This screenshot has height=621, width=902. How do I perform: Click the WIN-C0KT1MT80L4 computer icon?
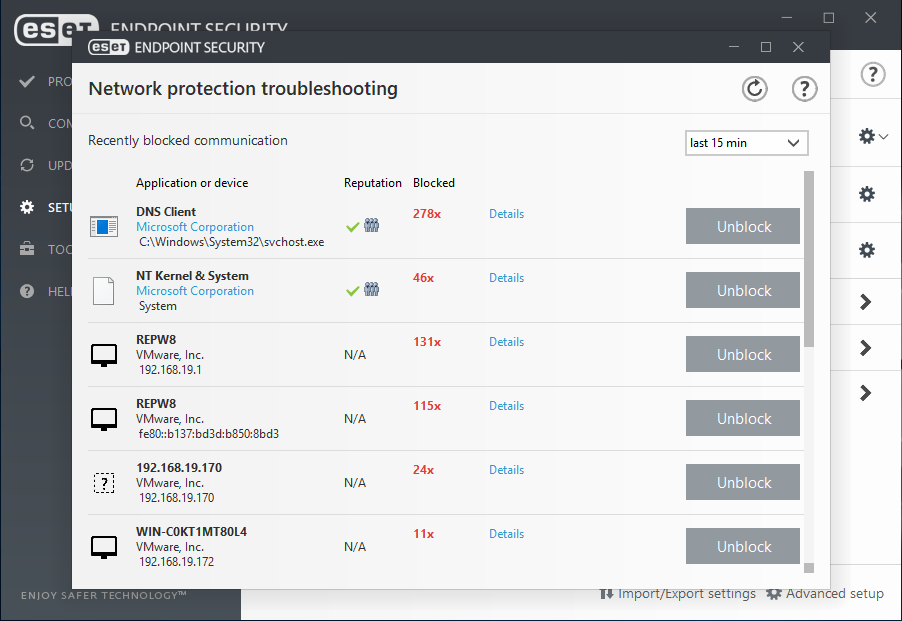[104, 547]
